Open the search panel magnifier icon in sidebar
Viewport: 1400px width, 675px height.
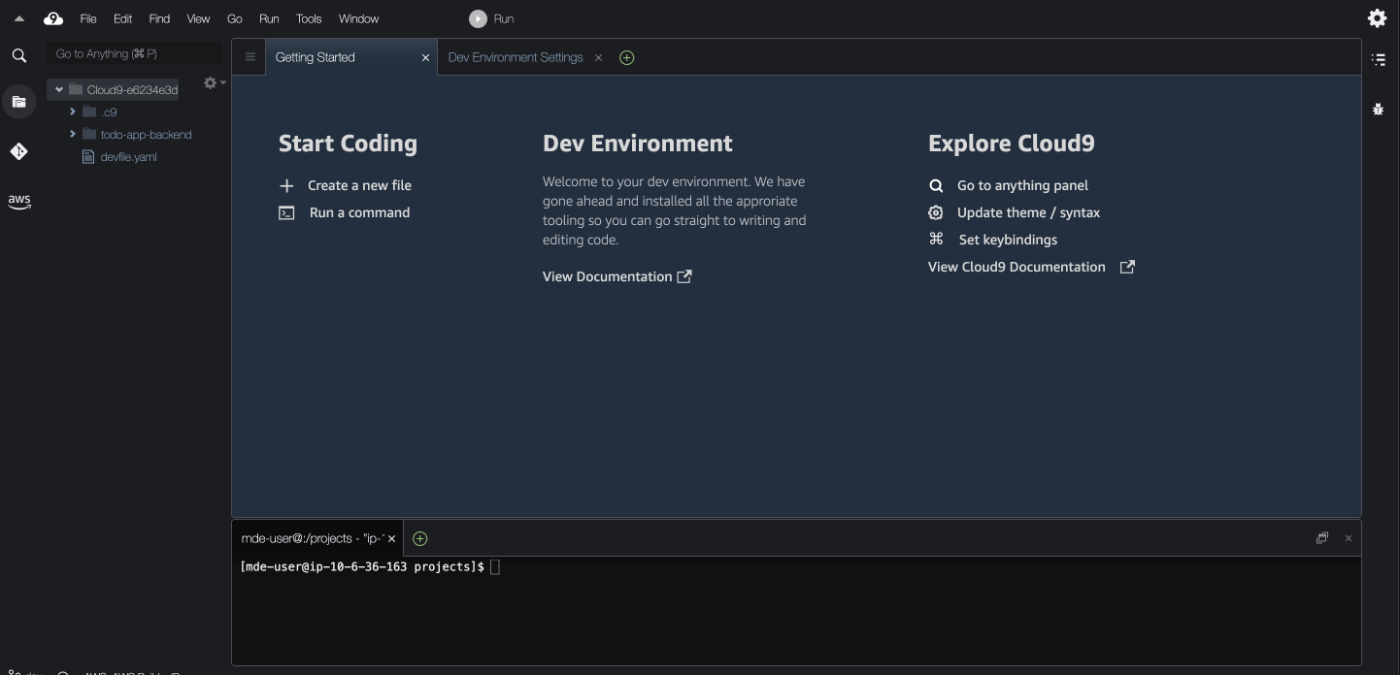click(x=19, y=56)
